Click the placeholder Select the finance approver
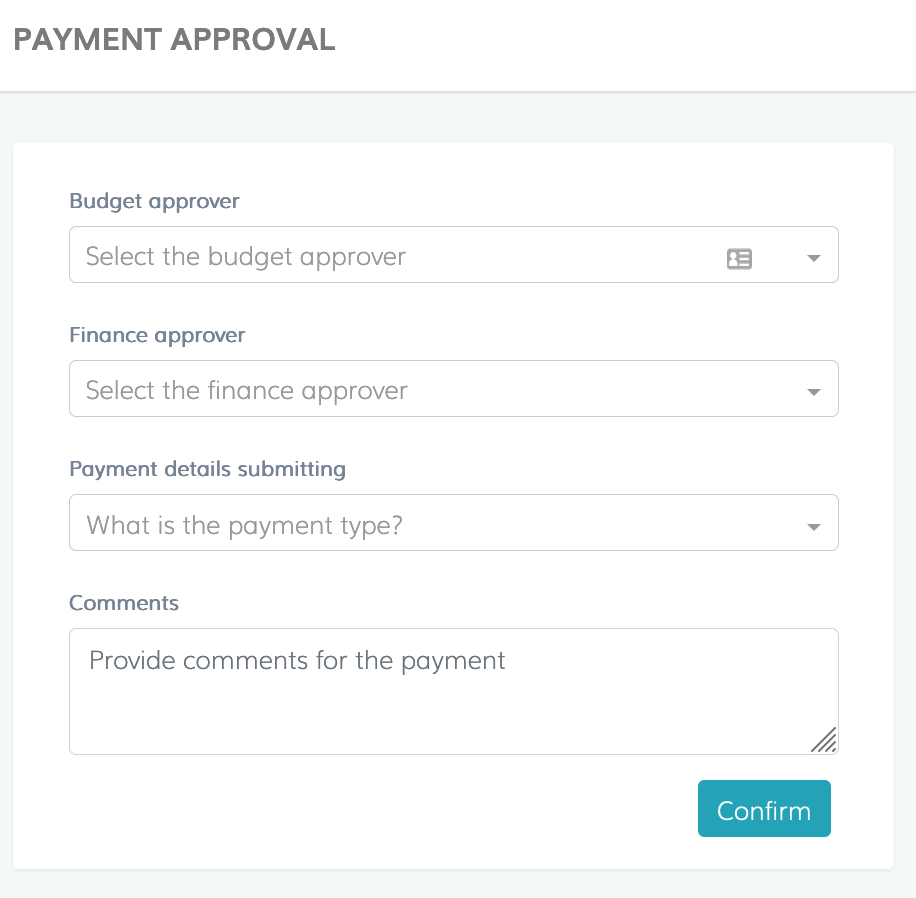The image size is (916, 898). coord(247,390)
